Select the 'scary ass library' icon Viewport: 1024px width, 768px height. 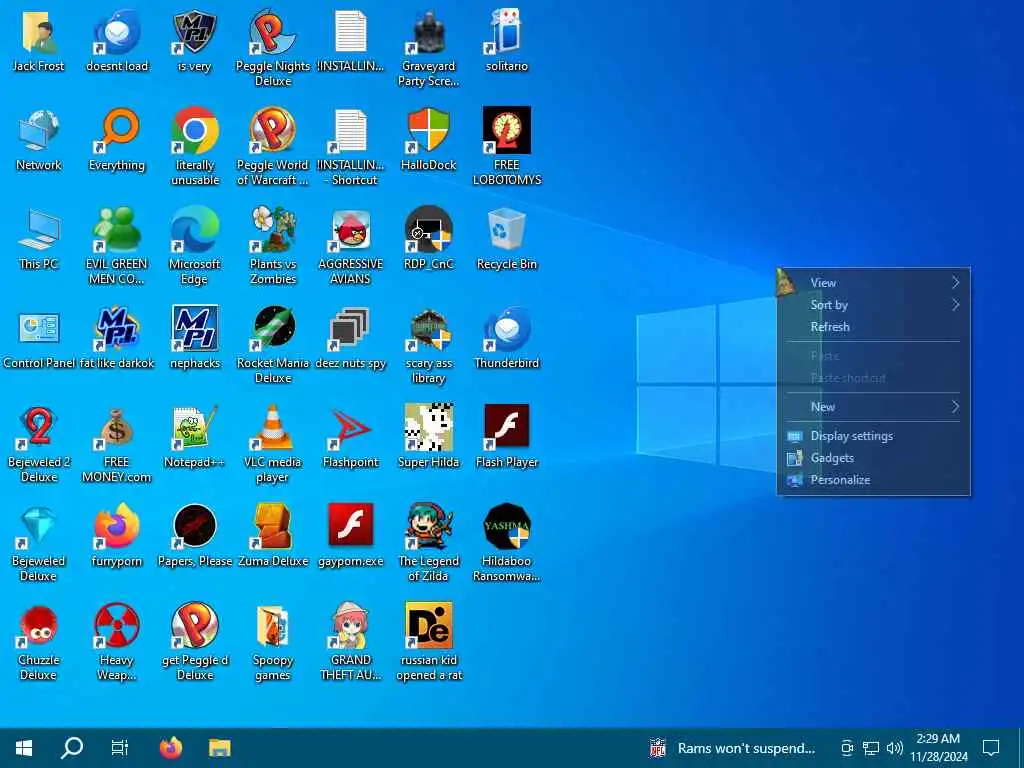pyautogui.click(x=429, y=328)
